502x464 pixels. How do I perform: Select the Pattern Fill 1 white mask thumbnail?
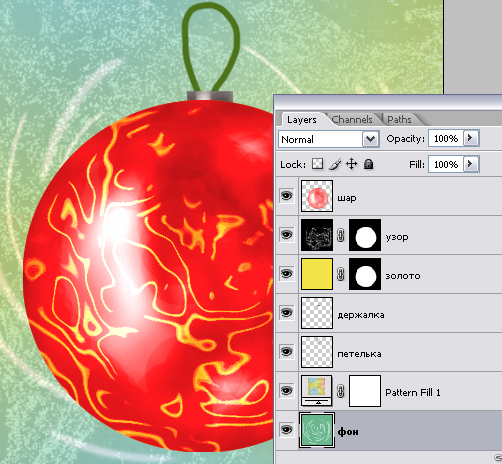tap(365, 391)
